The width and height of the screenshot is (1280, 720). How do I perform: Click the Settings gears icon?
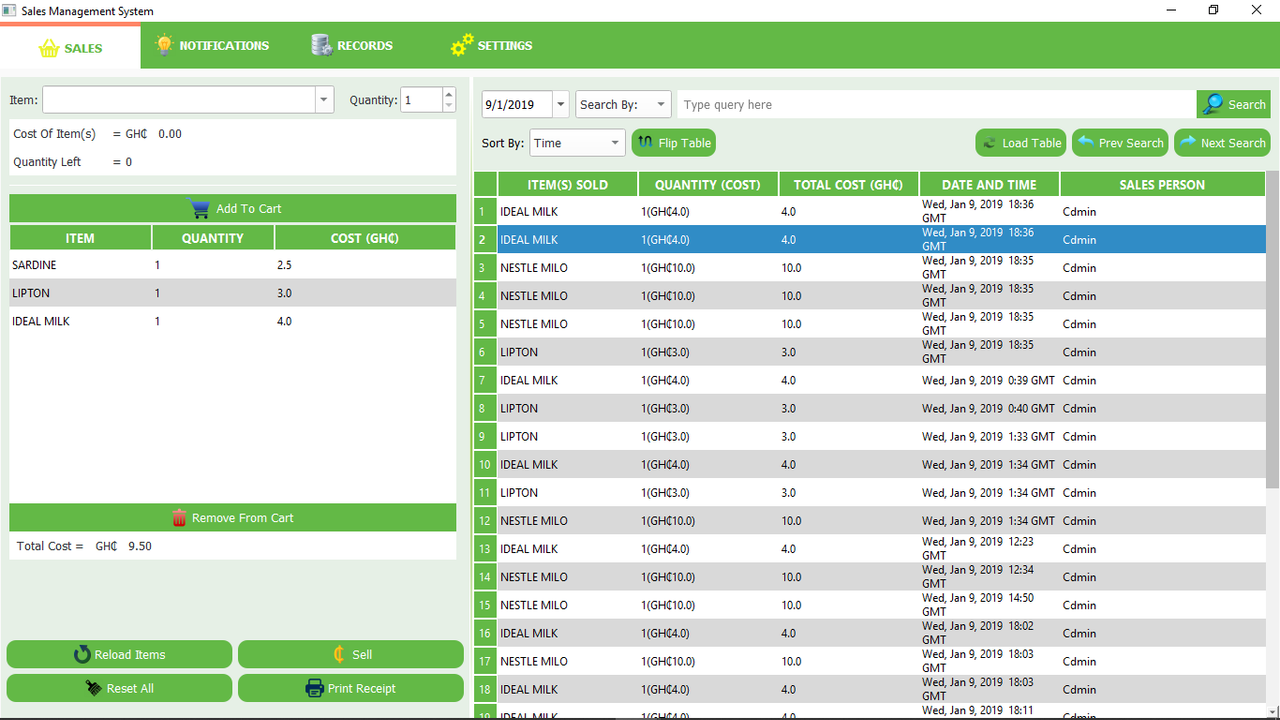pos(462,45)
